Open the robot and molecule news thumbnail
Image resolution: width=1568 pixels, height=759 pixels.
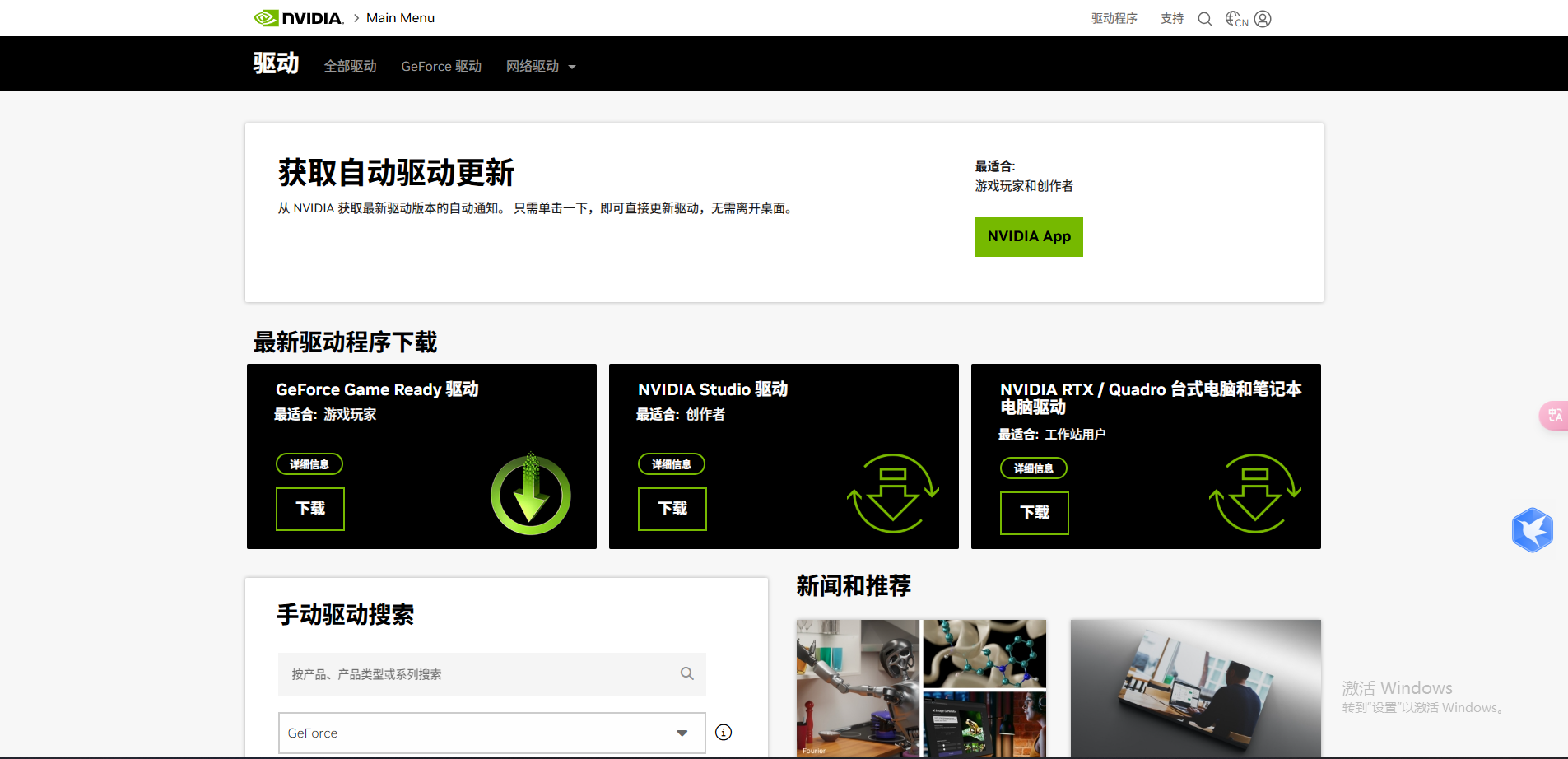coord(921,688)
